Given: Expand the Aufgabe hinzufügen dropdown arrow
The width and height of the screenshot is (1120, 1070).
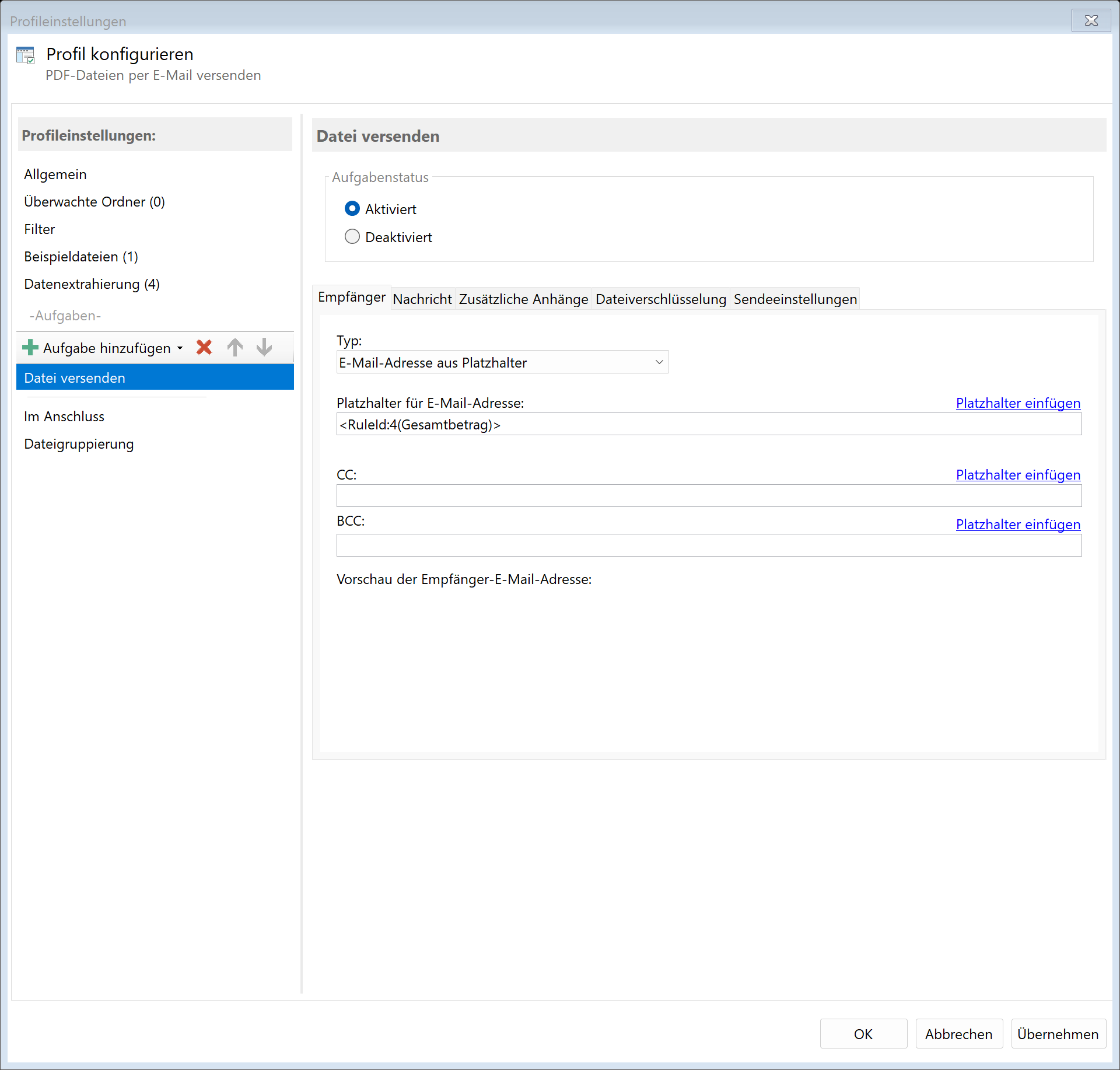Looking at the screenshot, I should [x=180, y=348].
